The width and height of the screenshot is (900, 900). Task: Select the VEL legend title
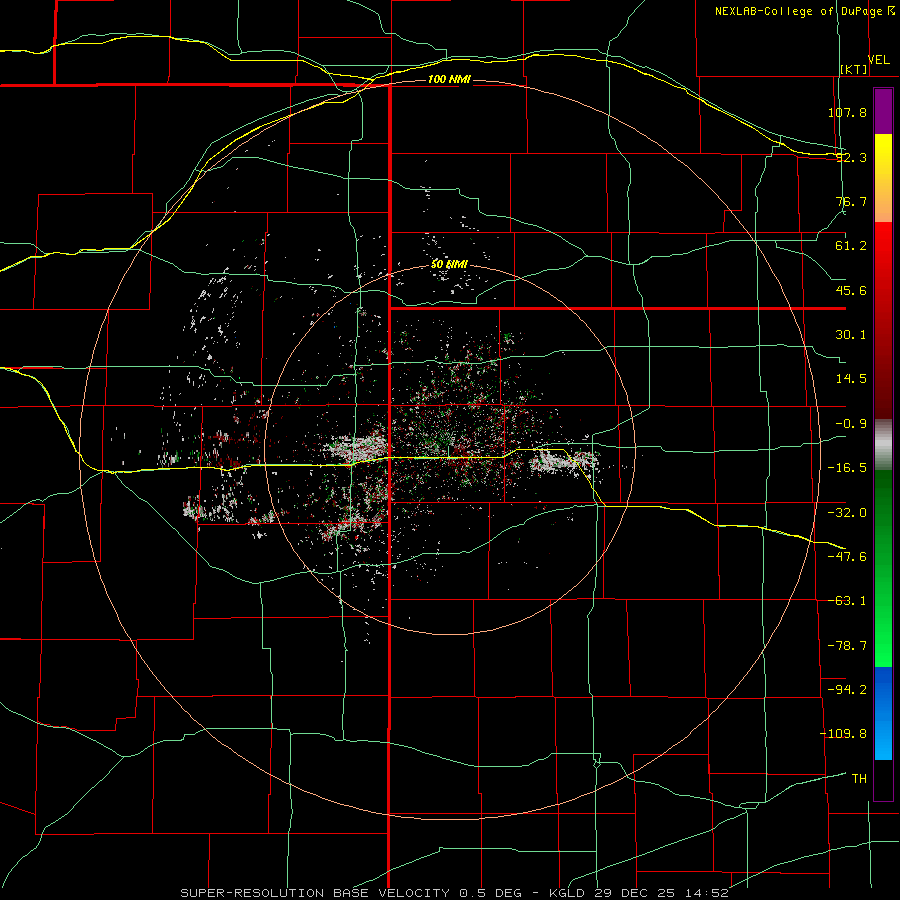tap(878, 60)
